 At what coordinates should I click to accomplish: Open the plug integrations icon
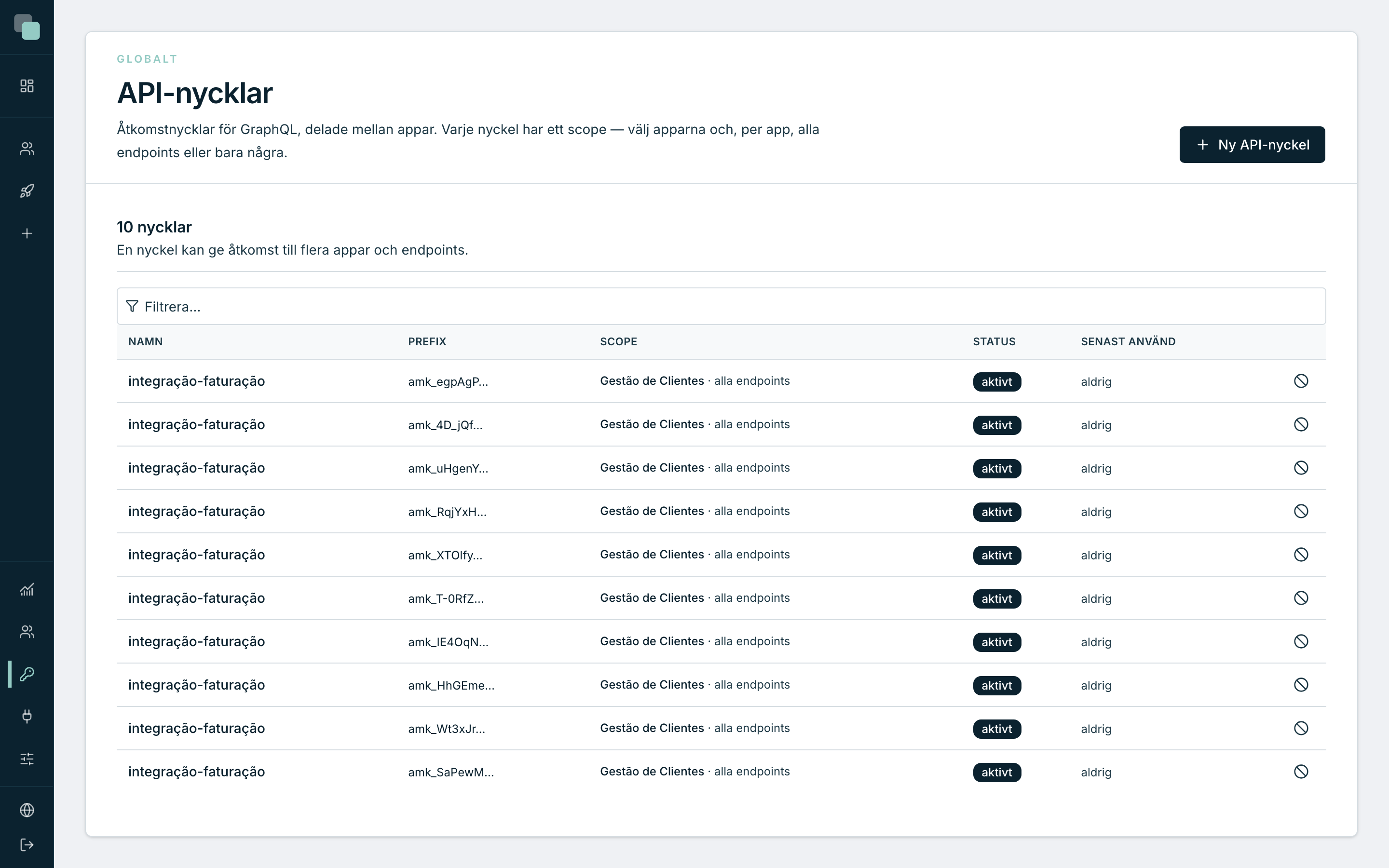click(27, 717)
